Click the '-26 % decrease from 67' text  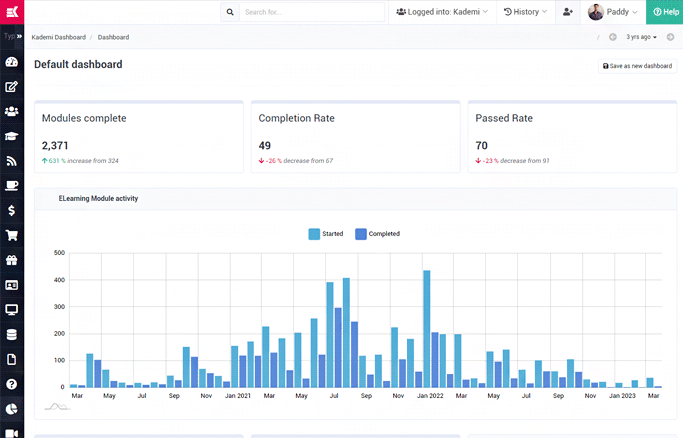pyautogui.click(x=296, y=161)
